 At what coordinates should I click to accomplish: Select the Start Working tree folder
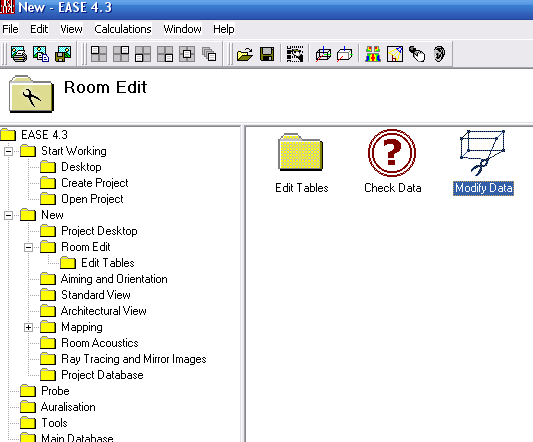click(74, 151)
